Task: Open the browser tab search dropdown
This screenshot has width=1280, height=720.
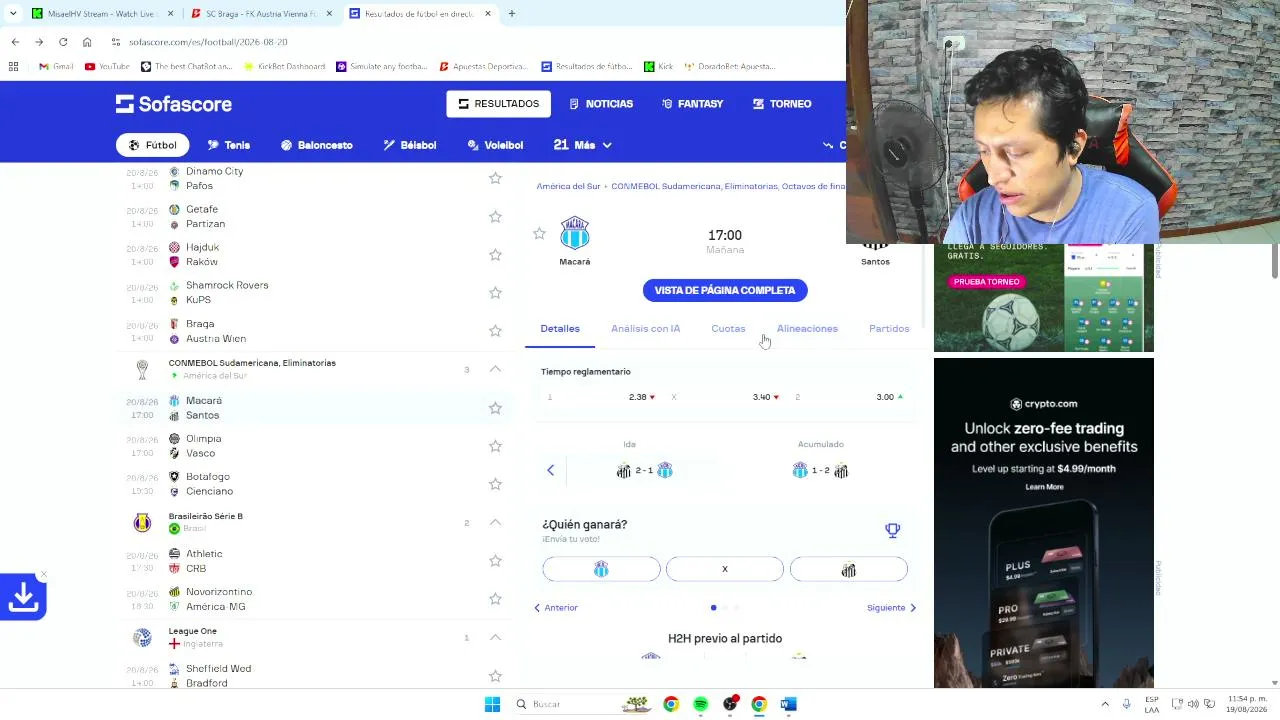Action: [13, 14]
